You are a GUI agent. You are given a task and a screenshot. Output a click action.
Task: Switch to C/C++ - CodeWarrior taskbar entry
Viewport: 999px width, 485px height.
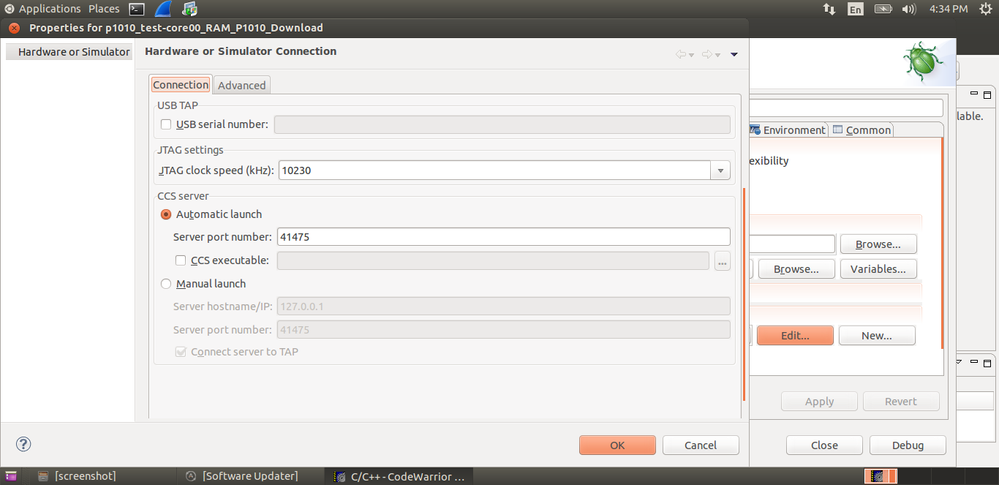pyautogui.click(x=400, y=476)
